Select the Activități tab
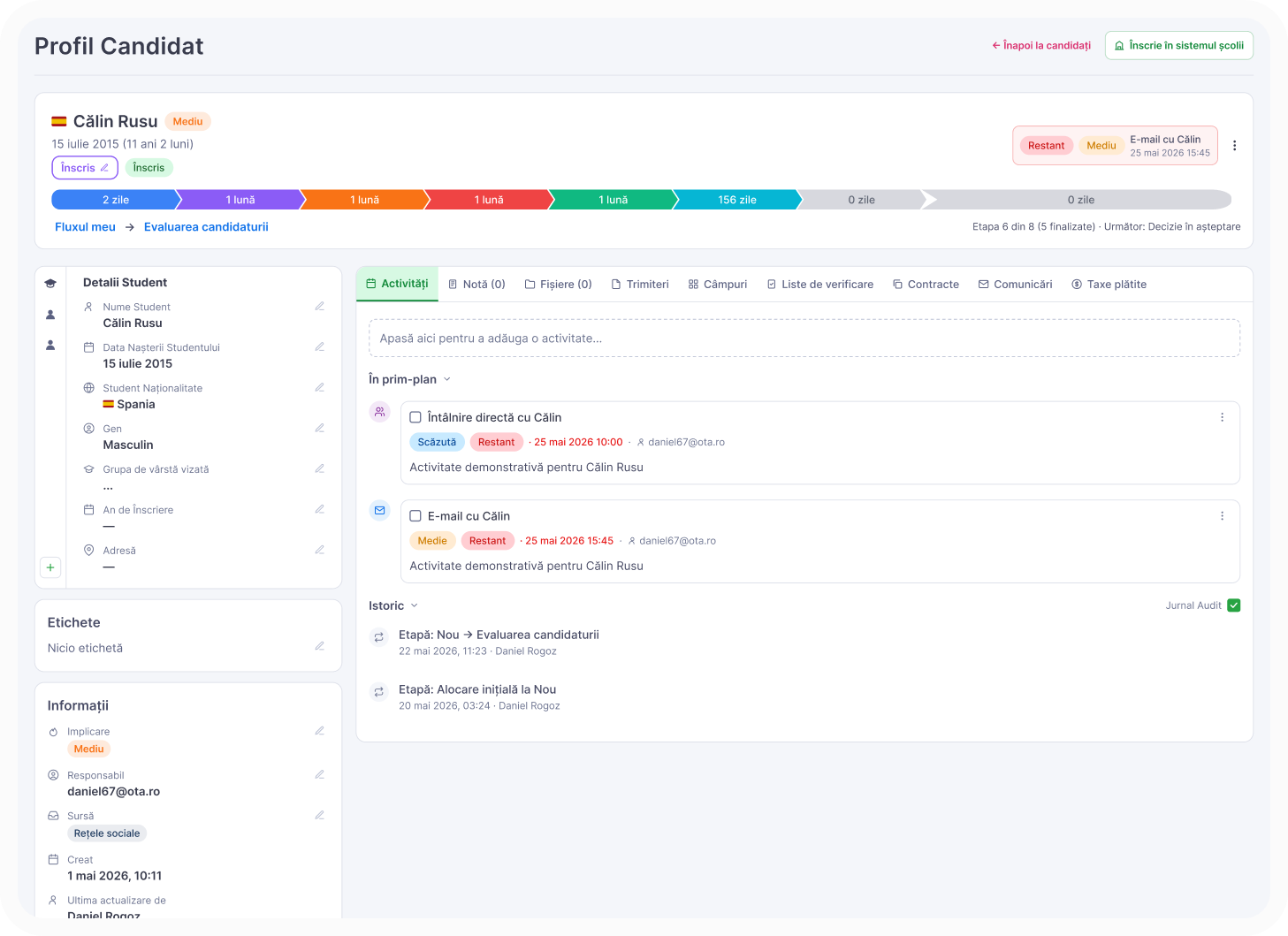1288x936 pixels. click(397, 284)
